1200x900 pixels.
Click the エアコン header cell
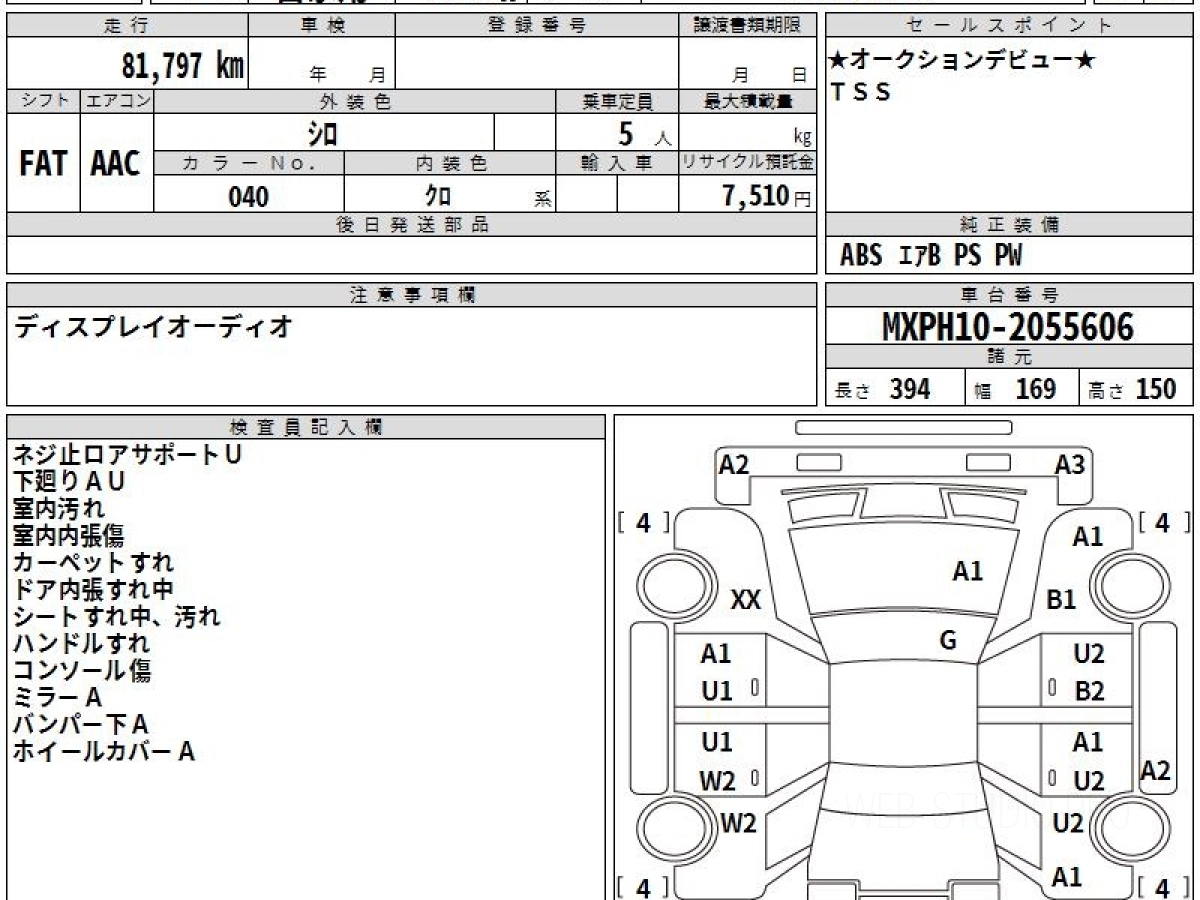pyautogui.click(x=117, y=101)
